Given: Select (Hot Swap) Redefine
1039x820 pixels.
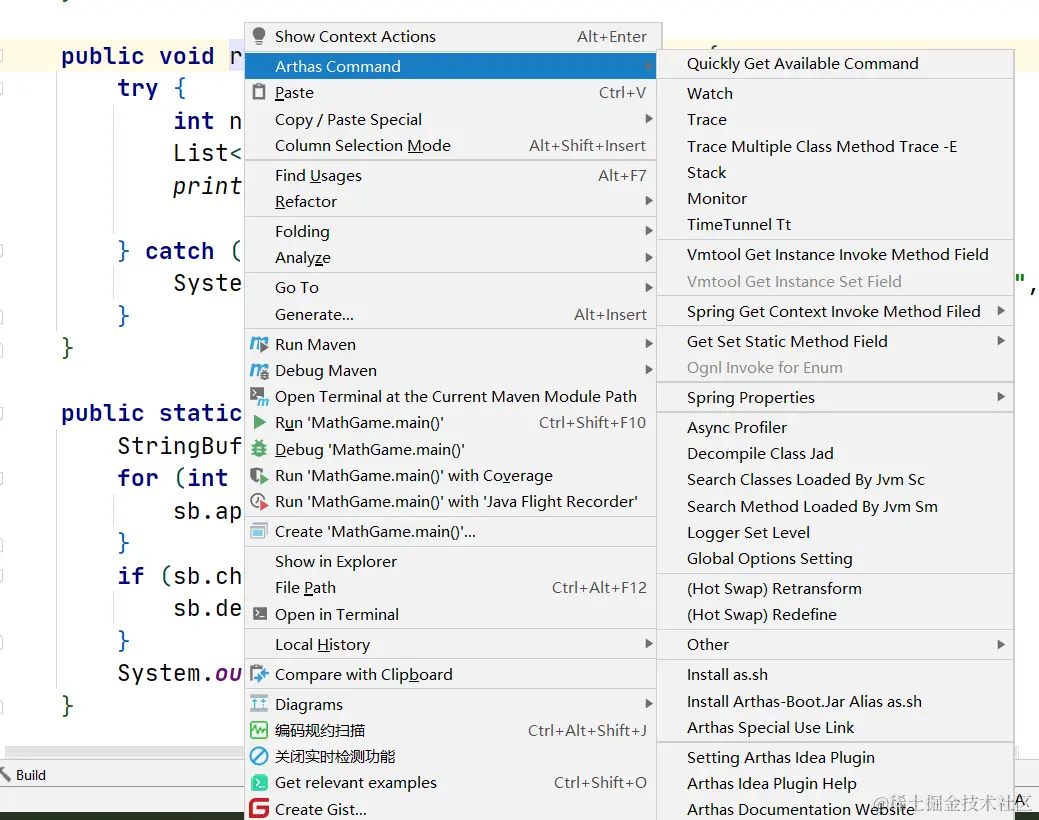Looking at the screenshot, I should tap(836, 615).
